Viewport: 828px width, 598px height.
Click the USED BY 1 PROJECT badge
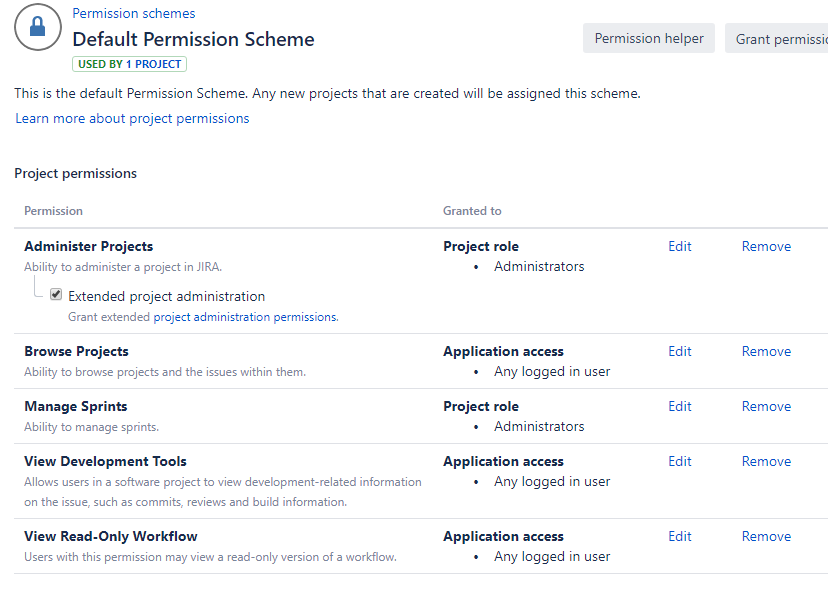[x=129, y=64]
